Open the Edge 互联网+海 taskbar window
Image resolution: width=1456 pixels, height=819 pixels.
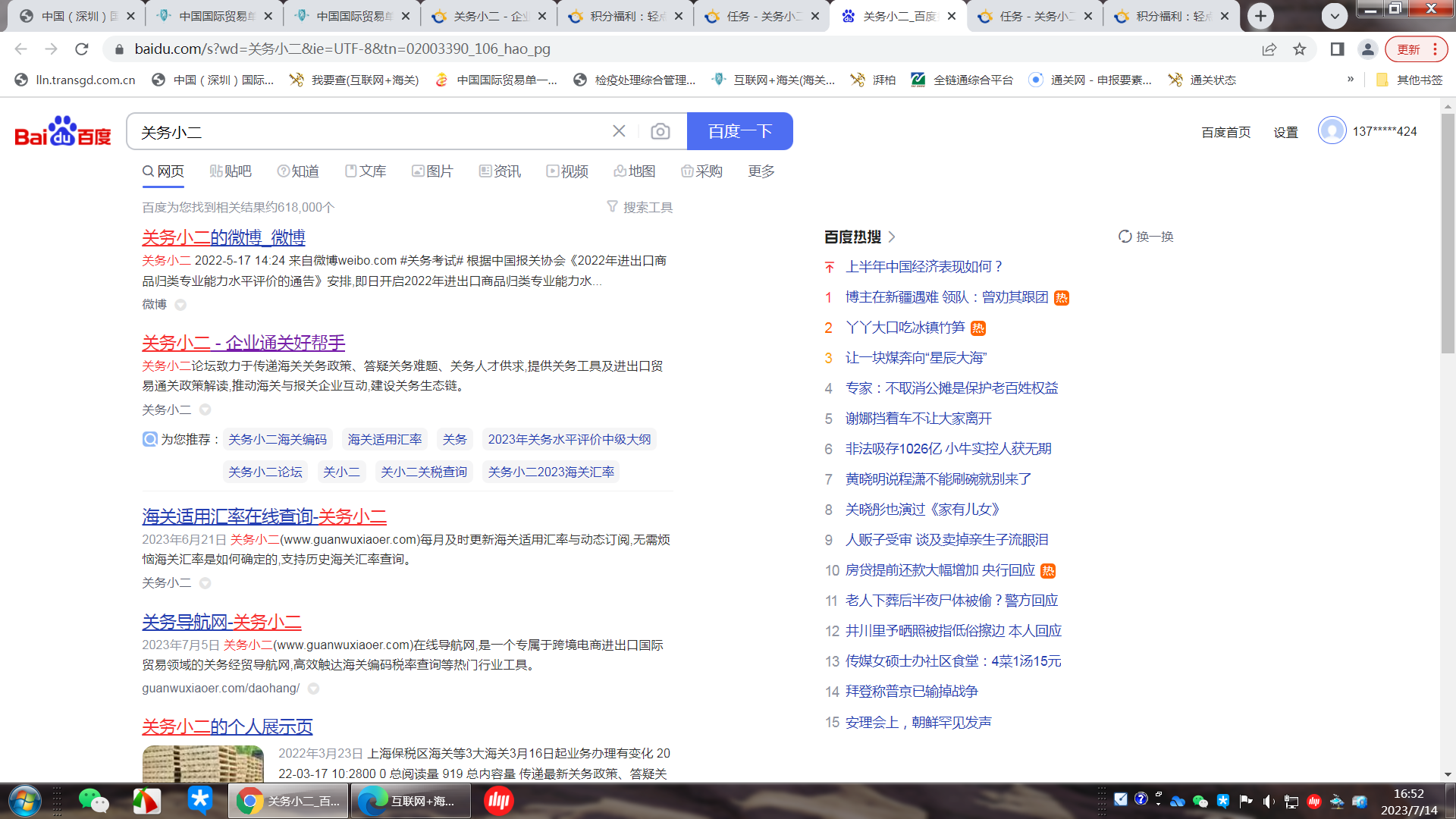410,801
